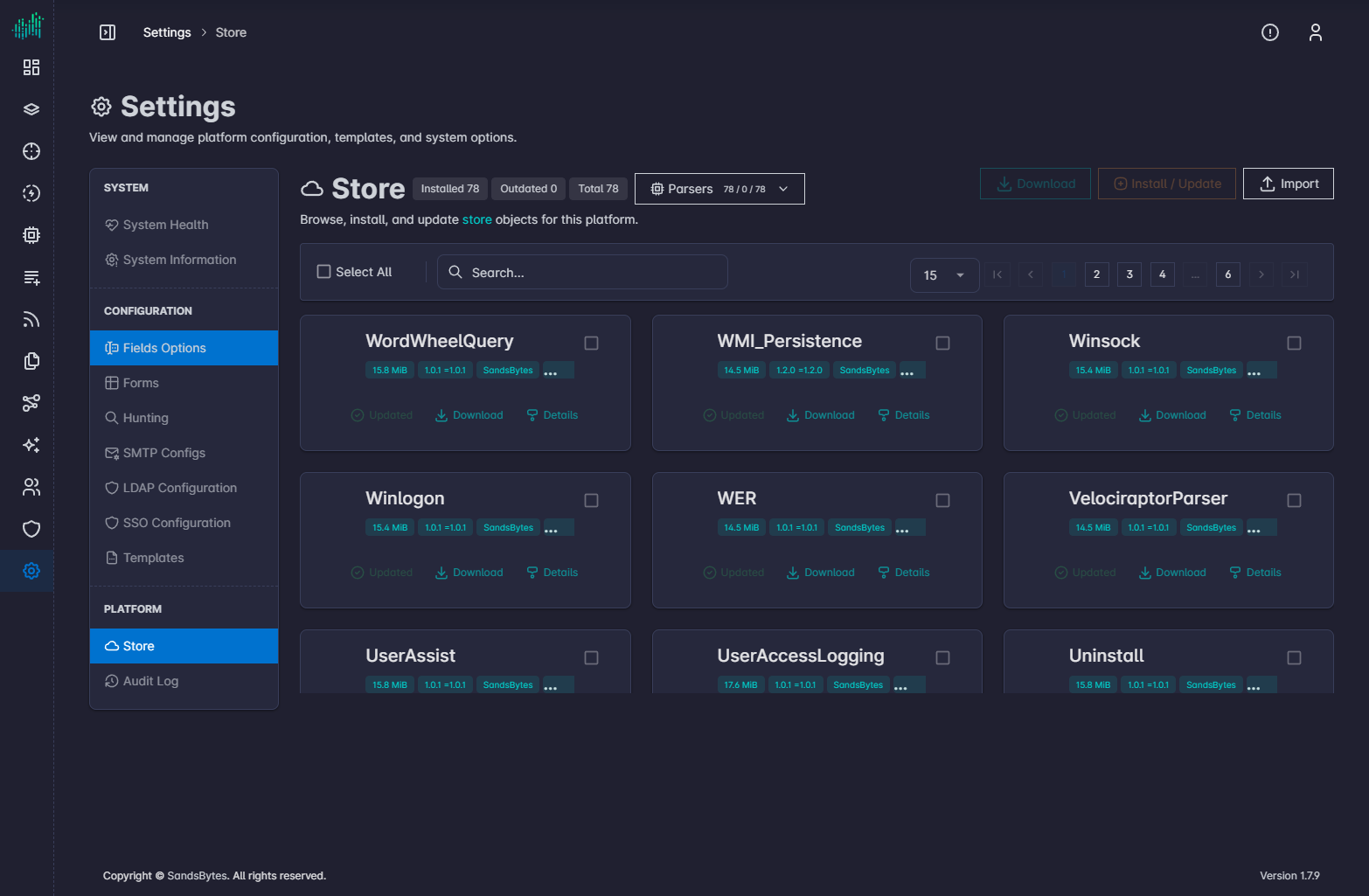Go to page 6

pyautogui.click(x=1227, y=274)
